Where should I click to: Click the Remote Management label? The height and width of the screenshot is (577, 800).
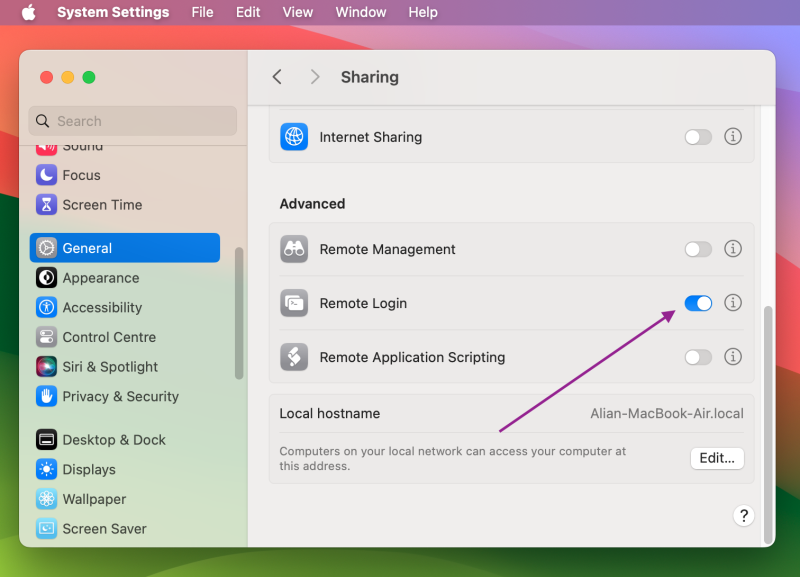pyautogui.click(x=387, y=249)
